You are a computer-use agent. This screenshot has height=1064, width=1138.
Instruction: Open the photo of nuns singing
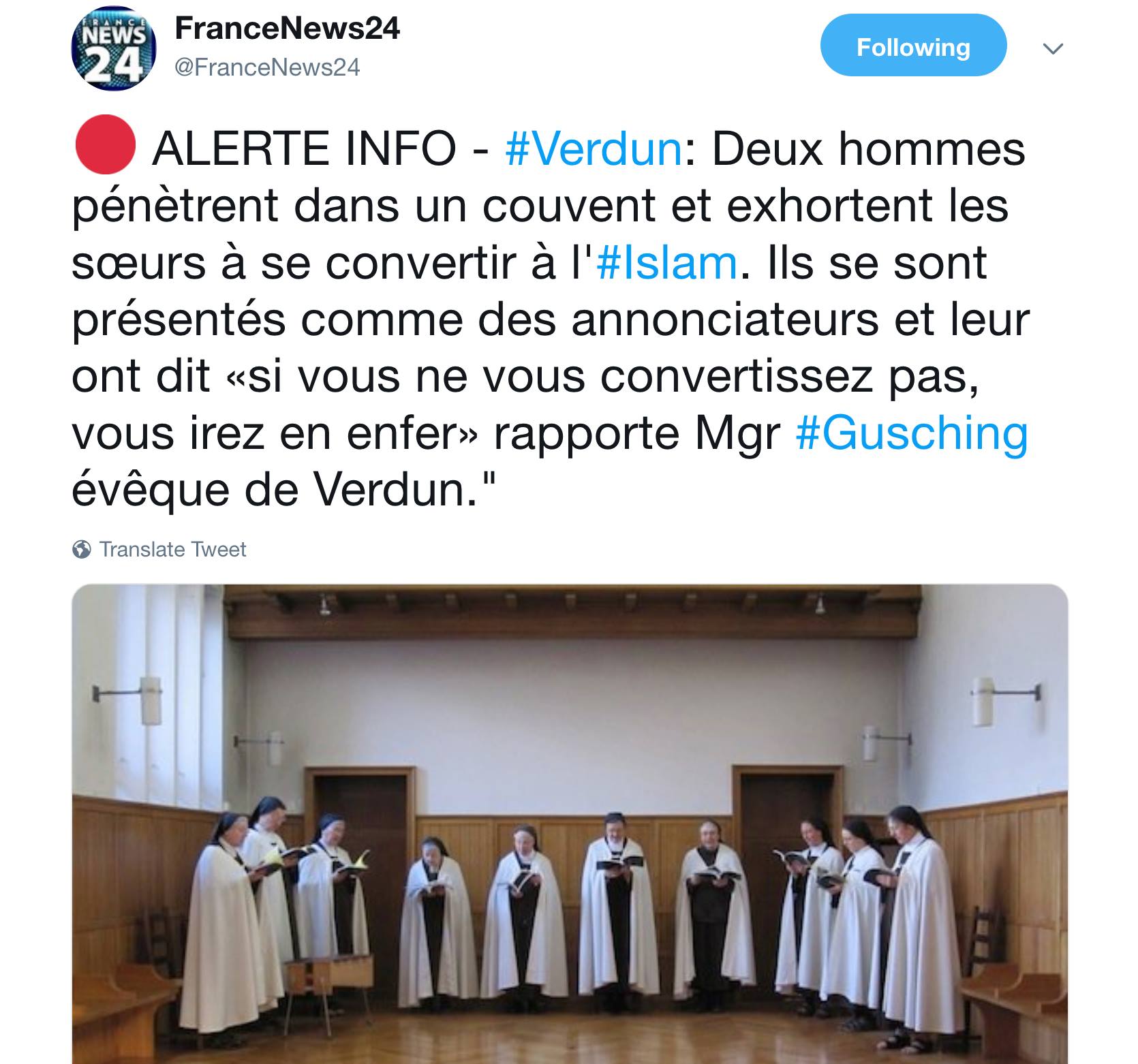click(x=570, y=824)
